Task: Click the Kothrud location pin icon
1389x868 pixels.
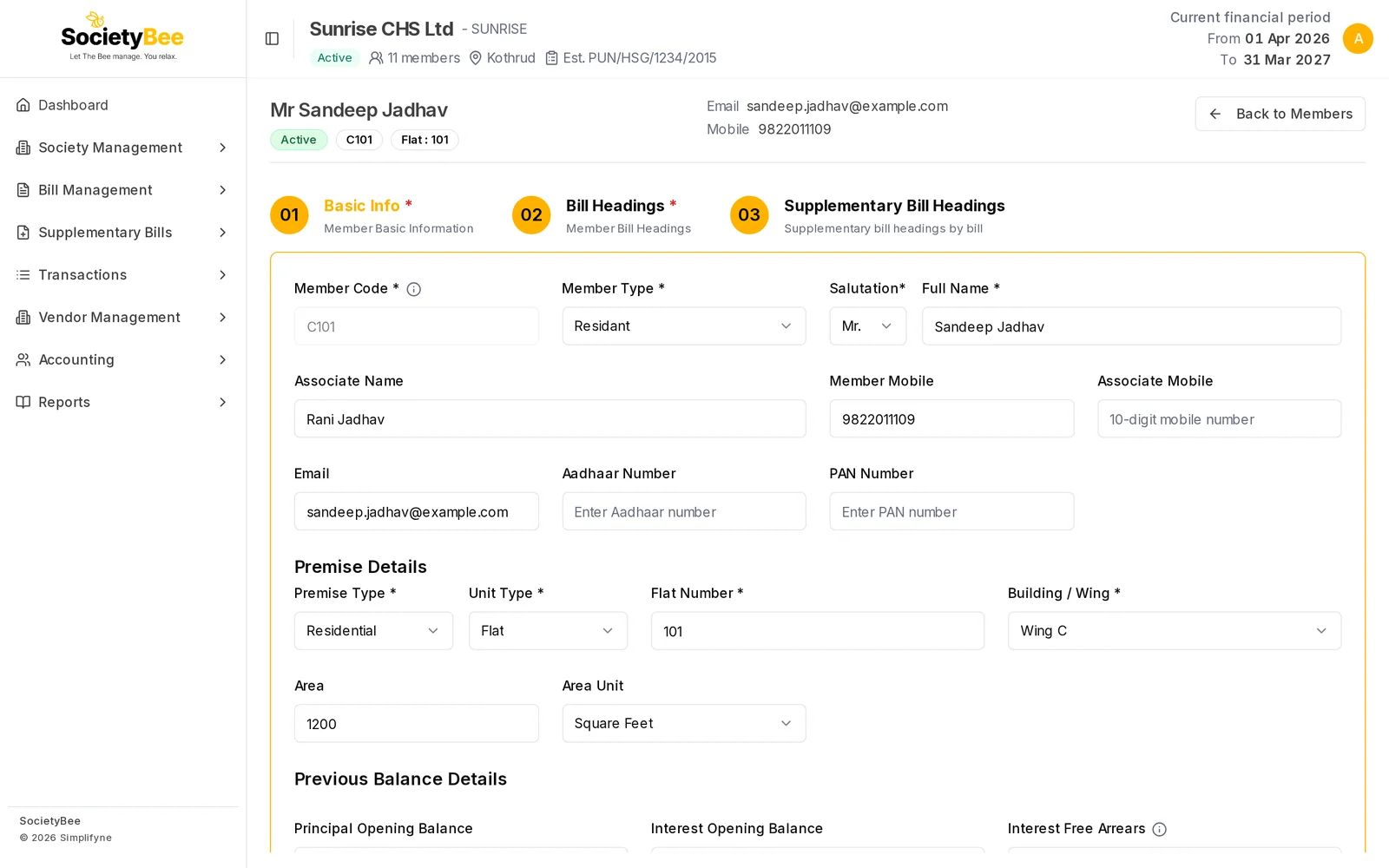Action: 476,58
